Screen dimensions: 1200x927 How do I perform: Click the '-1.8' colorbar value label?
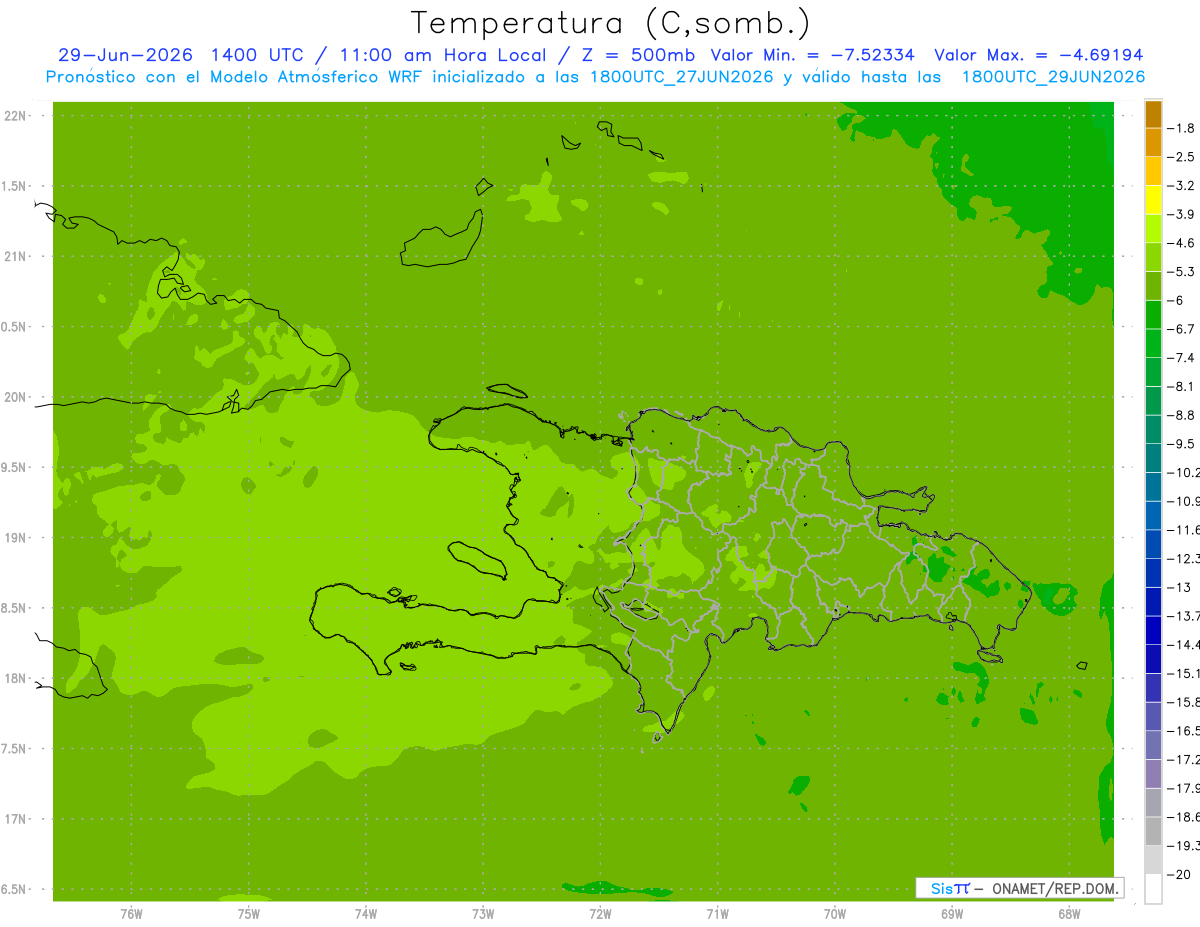coord(1183,128)
